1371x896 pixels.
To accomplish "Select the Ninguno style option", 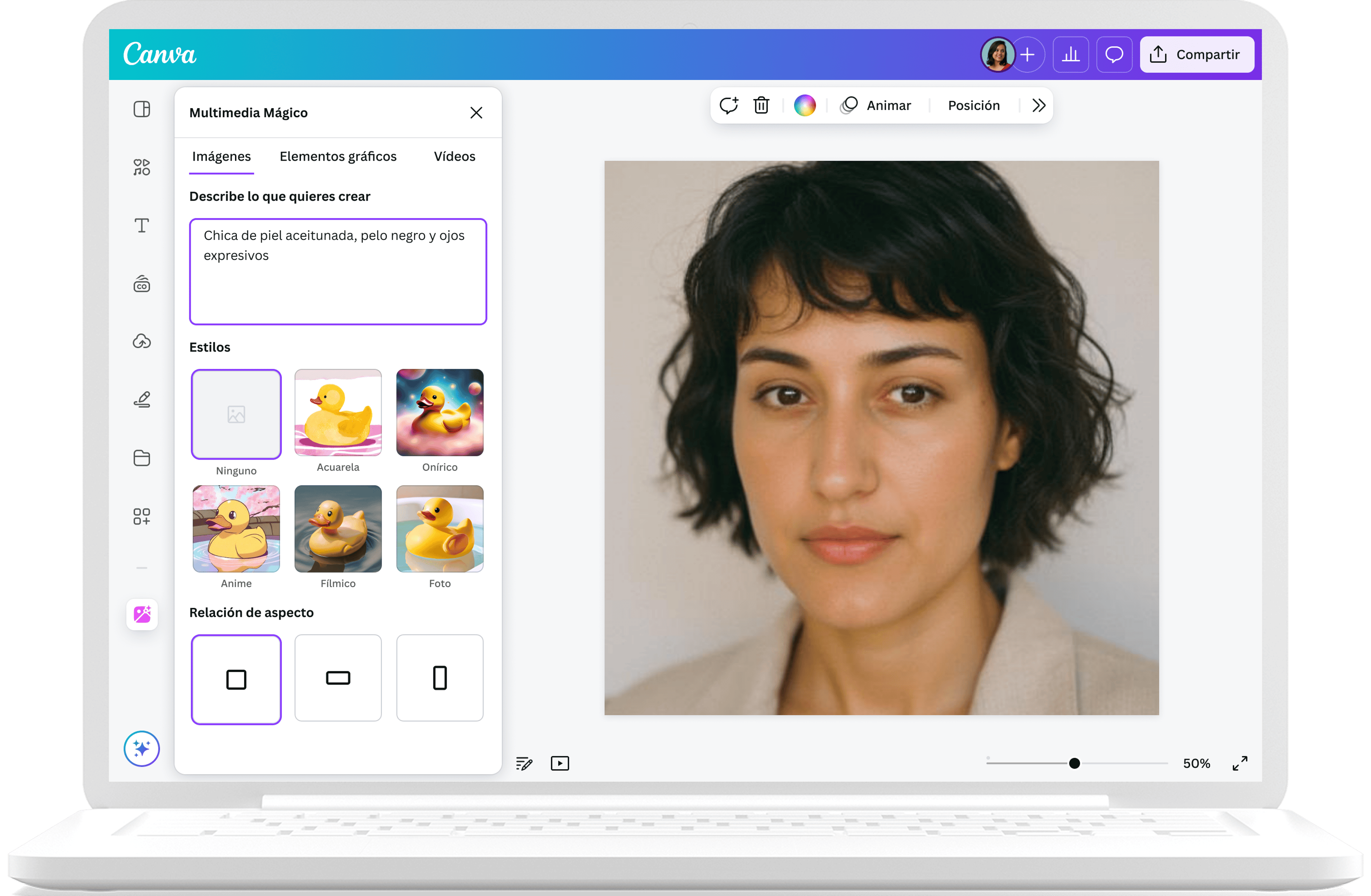I will 236,414.
